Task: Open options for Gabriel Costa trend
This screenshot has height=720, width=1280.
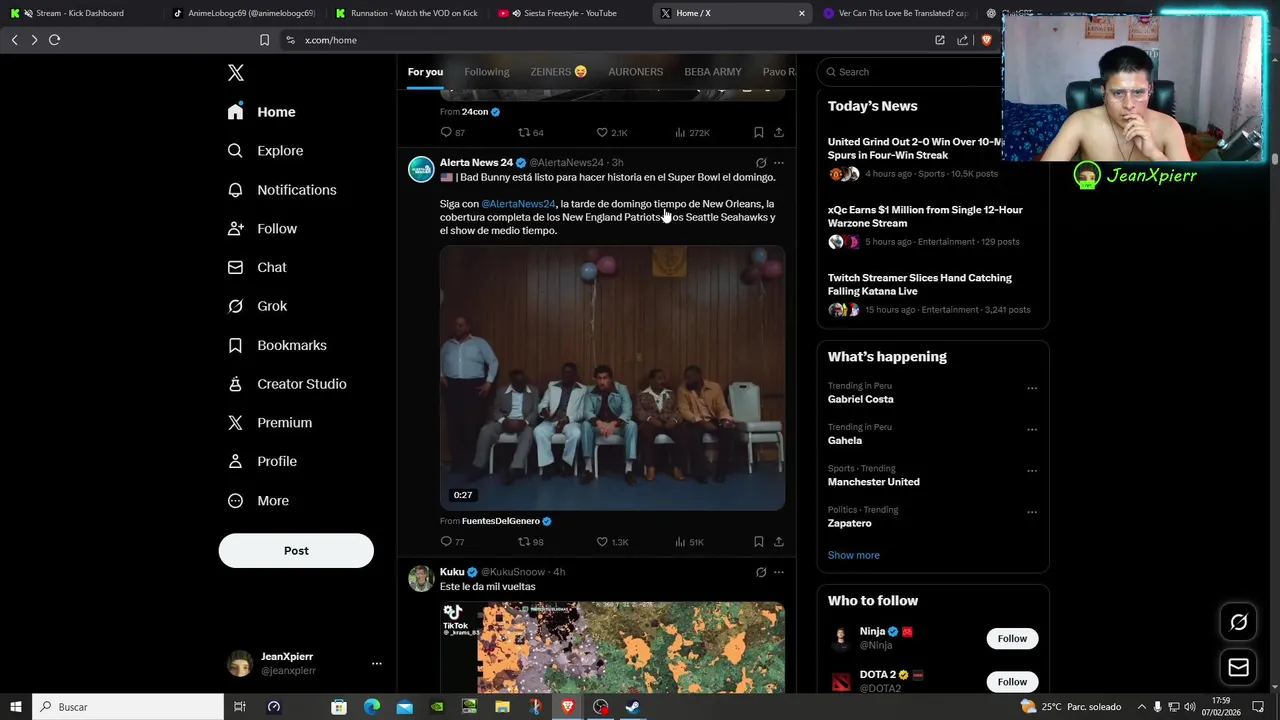Action: tap(1032, 388)
